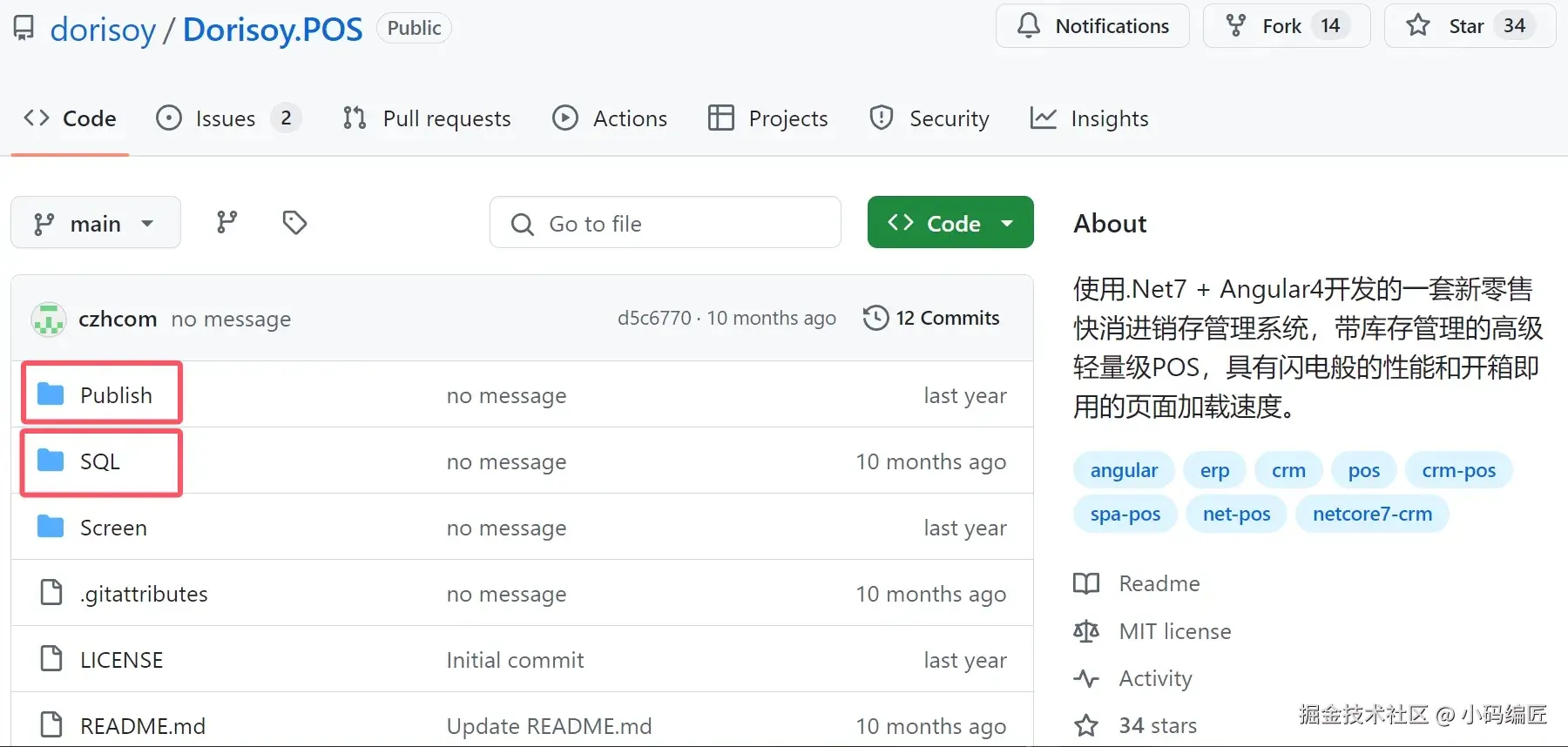Click '10 months ago' in SQL row
Viewport: 1568px width, 747px height.
tap(930, 461)
